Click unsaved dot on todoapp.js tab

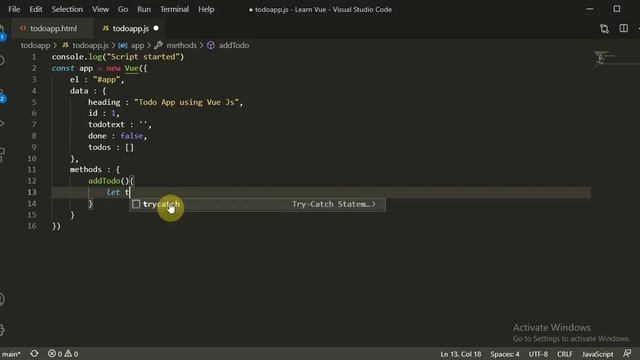click(156, 28)
